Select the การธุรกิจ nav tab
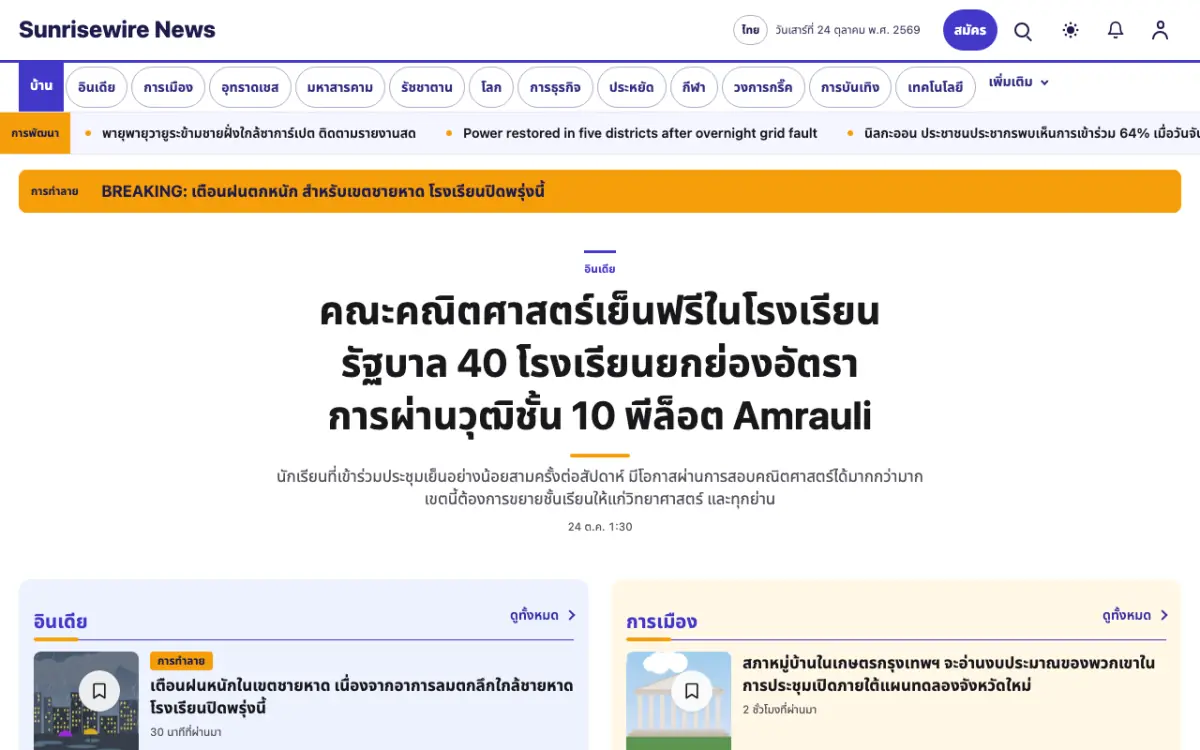 tap(555, 87)
